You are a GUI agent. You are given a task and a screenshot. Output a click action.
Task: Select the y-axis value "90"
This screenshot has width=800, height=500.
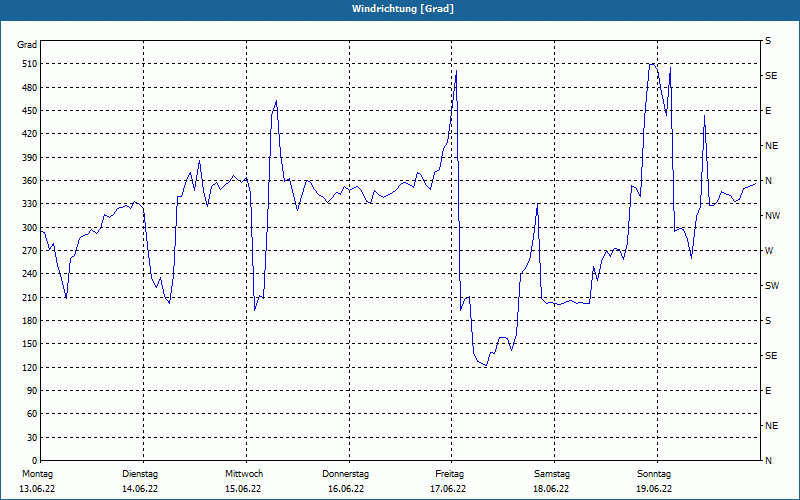click(32, 391)
